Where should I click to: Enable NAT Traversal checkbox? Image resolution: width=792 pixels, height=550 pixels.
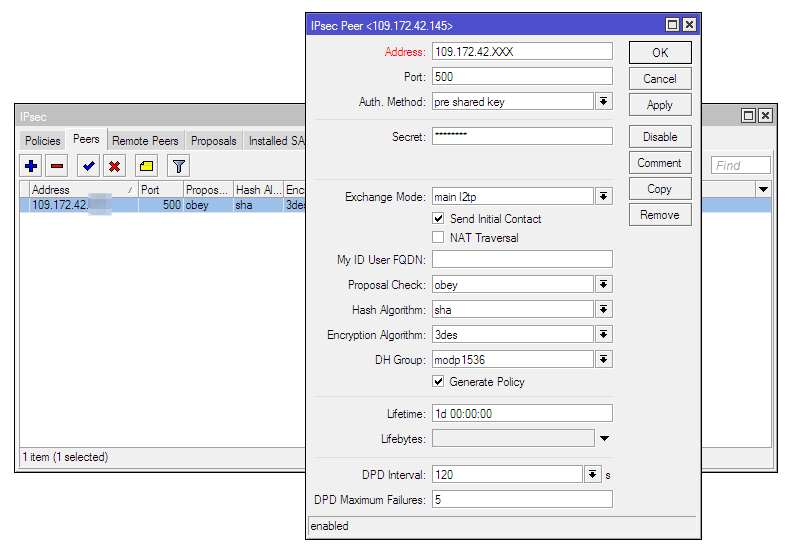click(438, 237)
